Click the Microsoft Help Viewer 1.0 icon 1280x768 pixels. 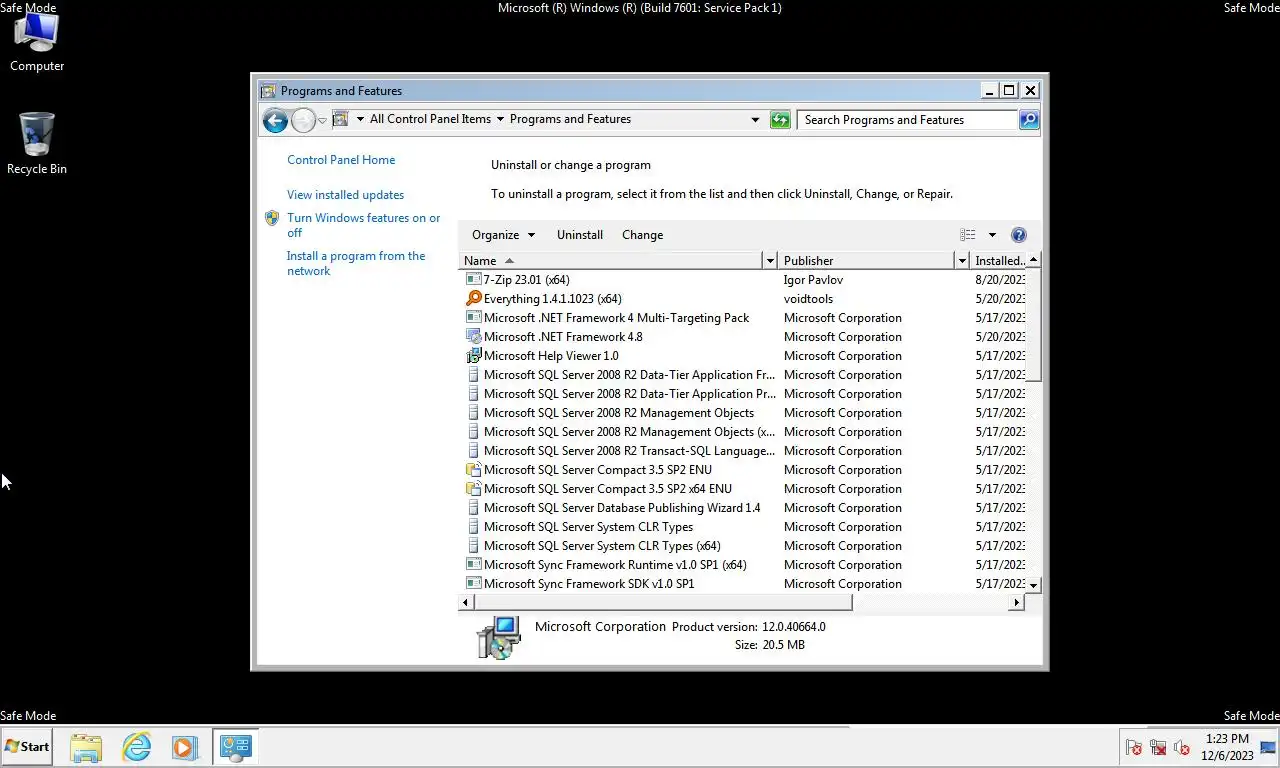pos(474,356)
